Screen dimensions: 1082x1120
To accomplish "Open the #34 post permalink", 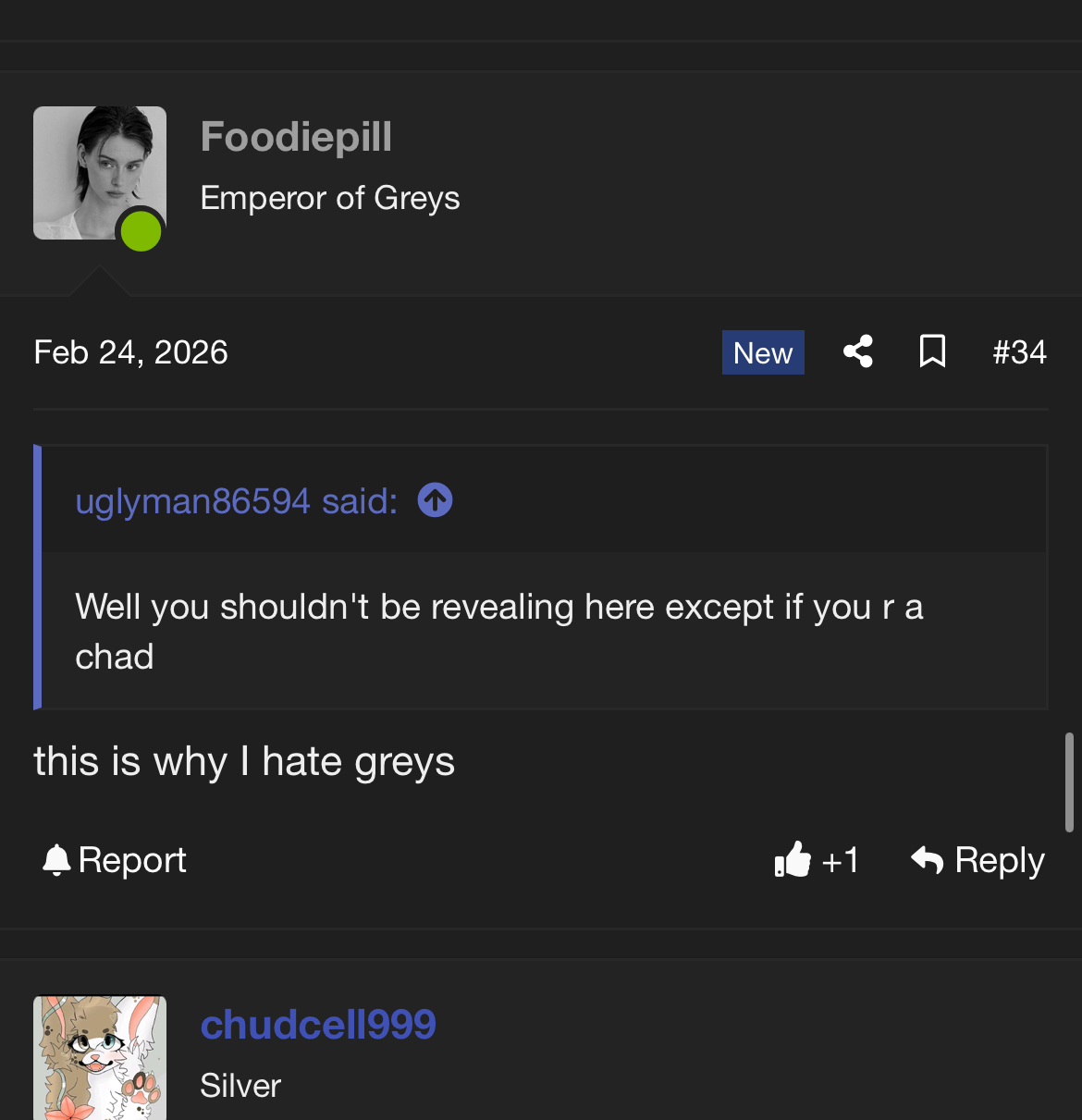I will (1019, 352).
